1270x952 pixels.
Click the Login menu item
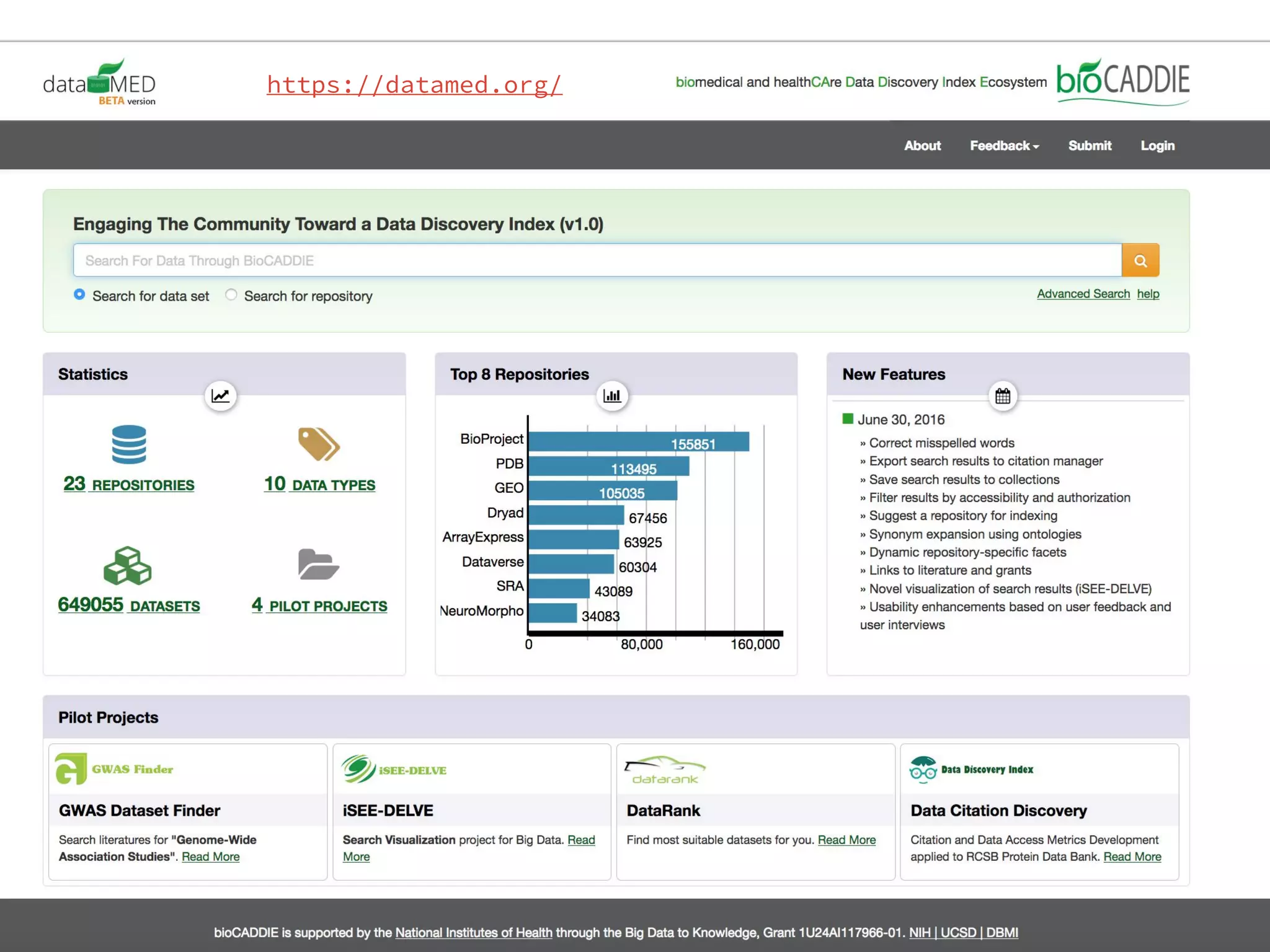1157,146
